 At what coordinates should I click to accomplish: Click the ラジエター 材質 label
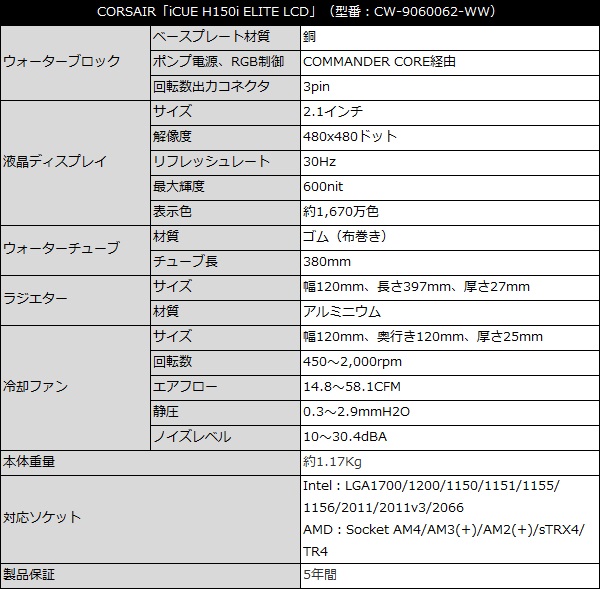(166, 311)
